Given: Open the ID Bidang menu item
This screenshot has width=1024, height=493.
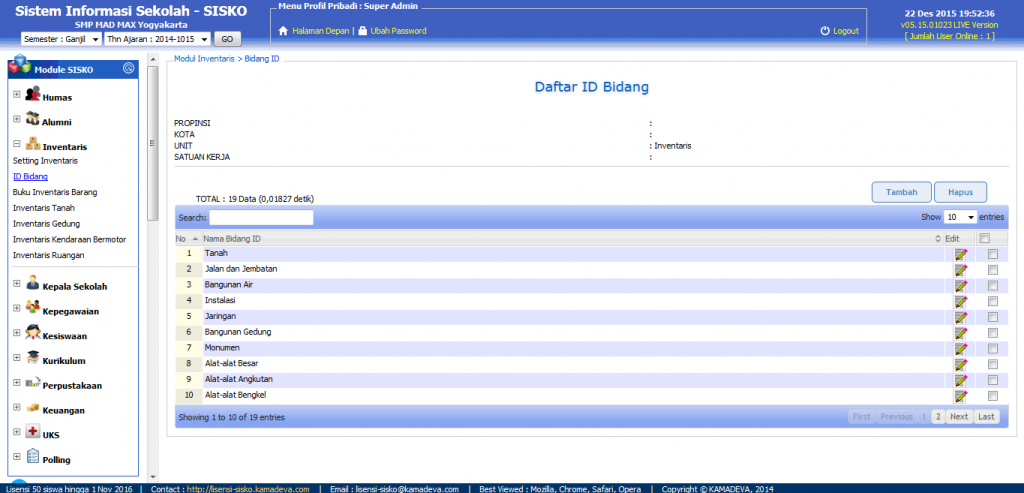Looking at the screenshot, I should (30, 176).
